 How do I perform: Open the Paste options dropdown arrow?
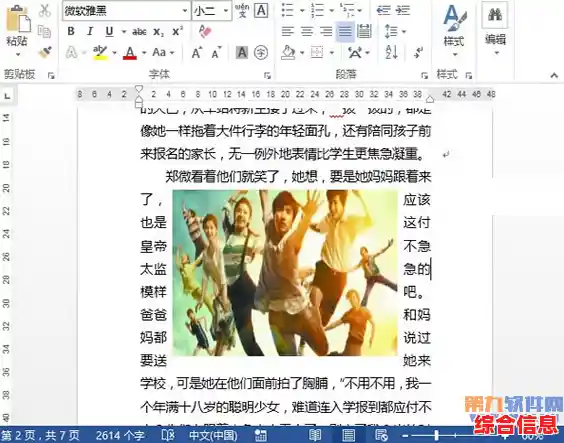[17, 55]
